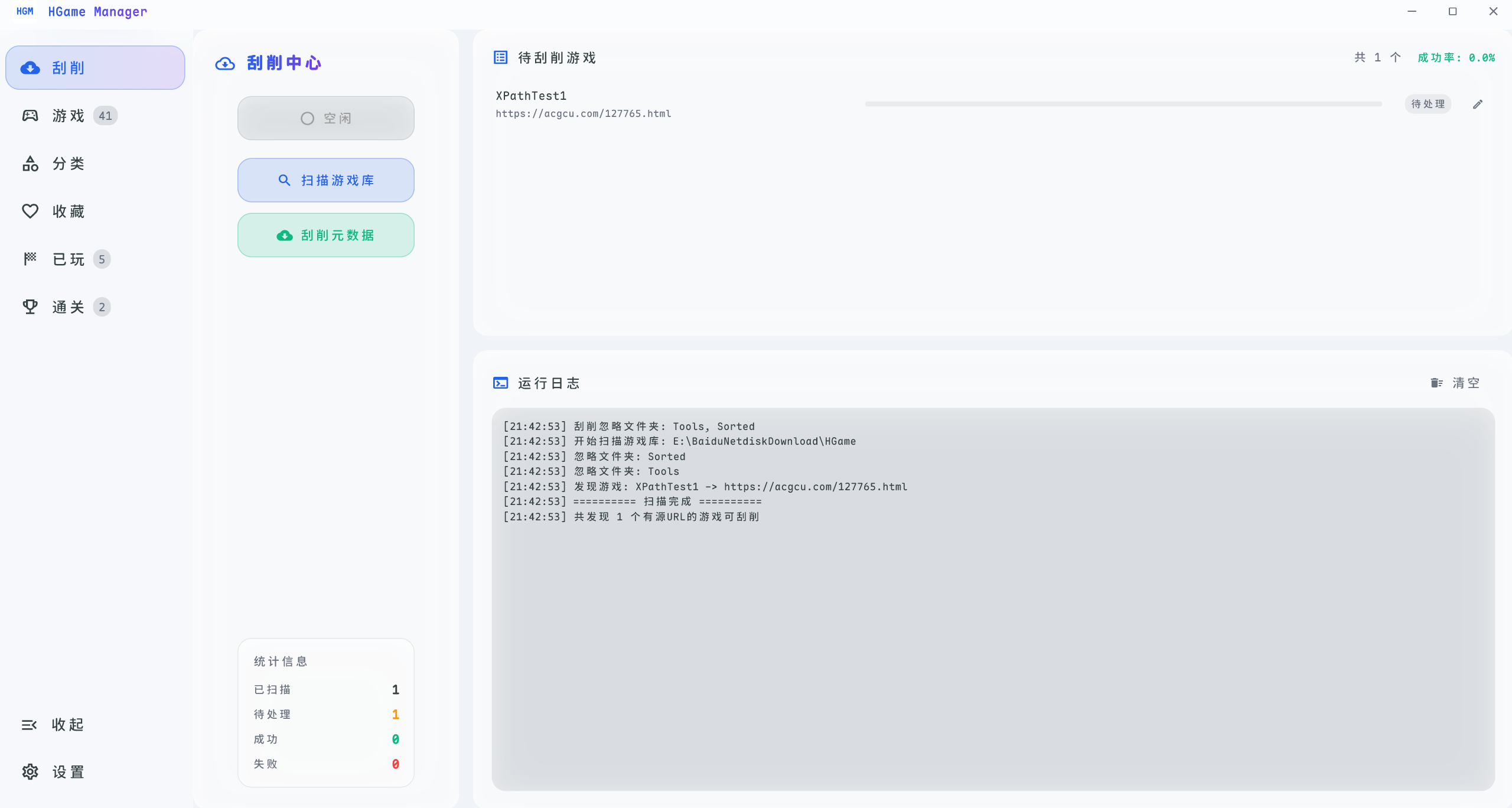Click the 失败 statistic row
1512x808 pixels.
[x=326, y=764]
